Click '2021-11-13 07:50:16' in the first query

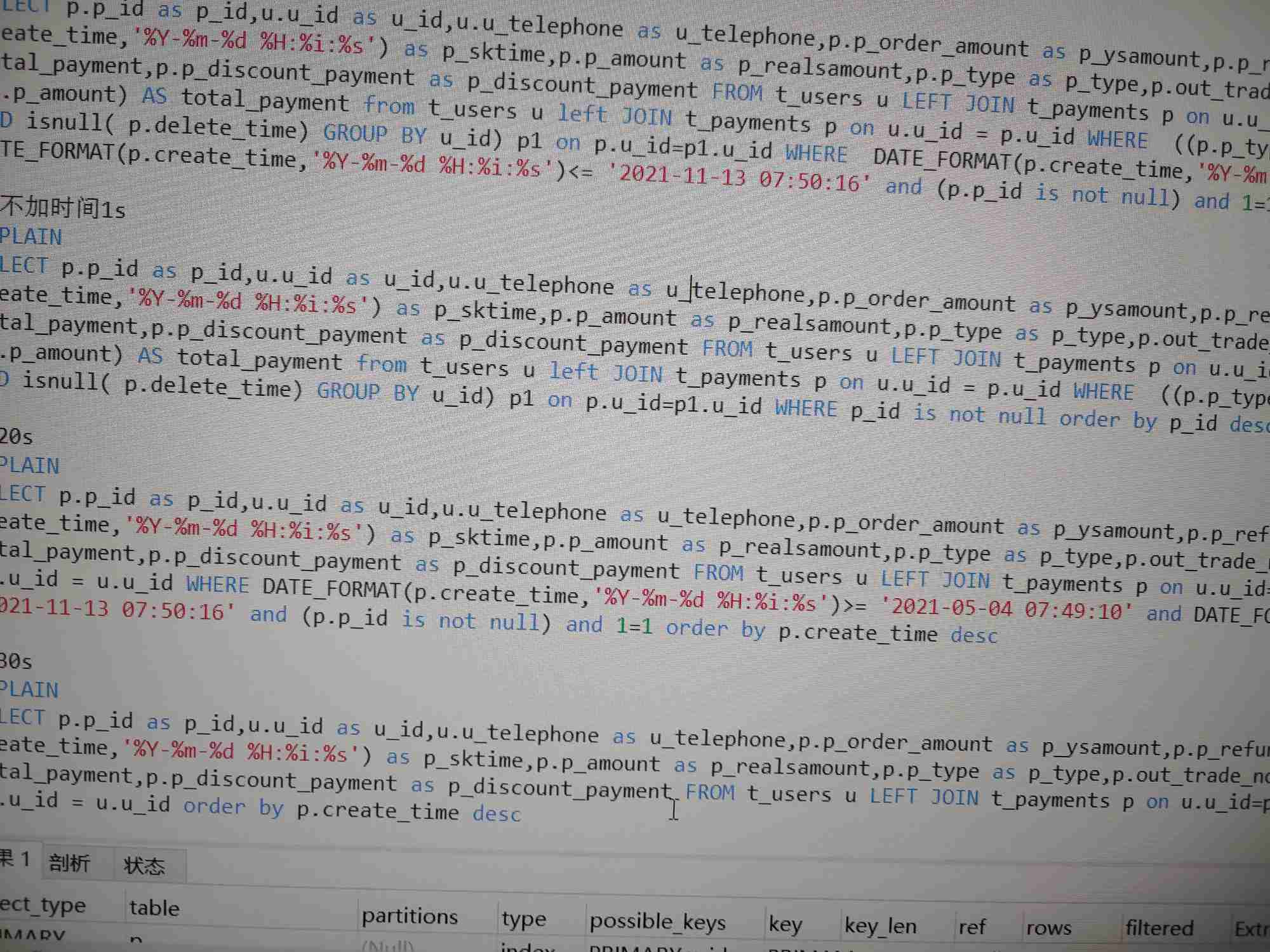coord(740,178)
